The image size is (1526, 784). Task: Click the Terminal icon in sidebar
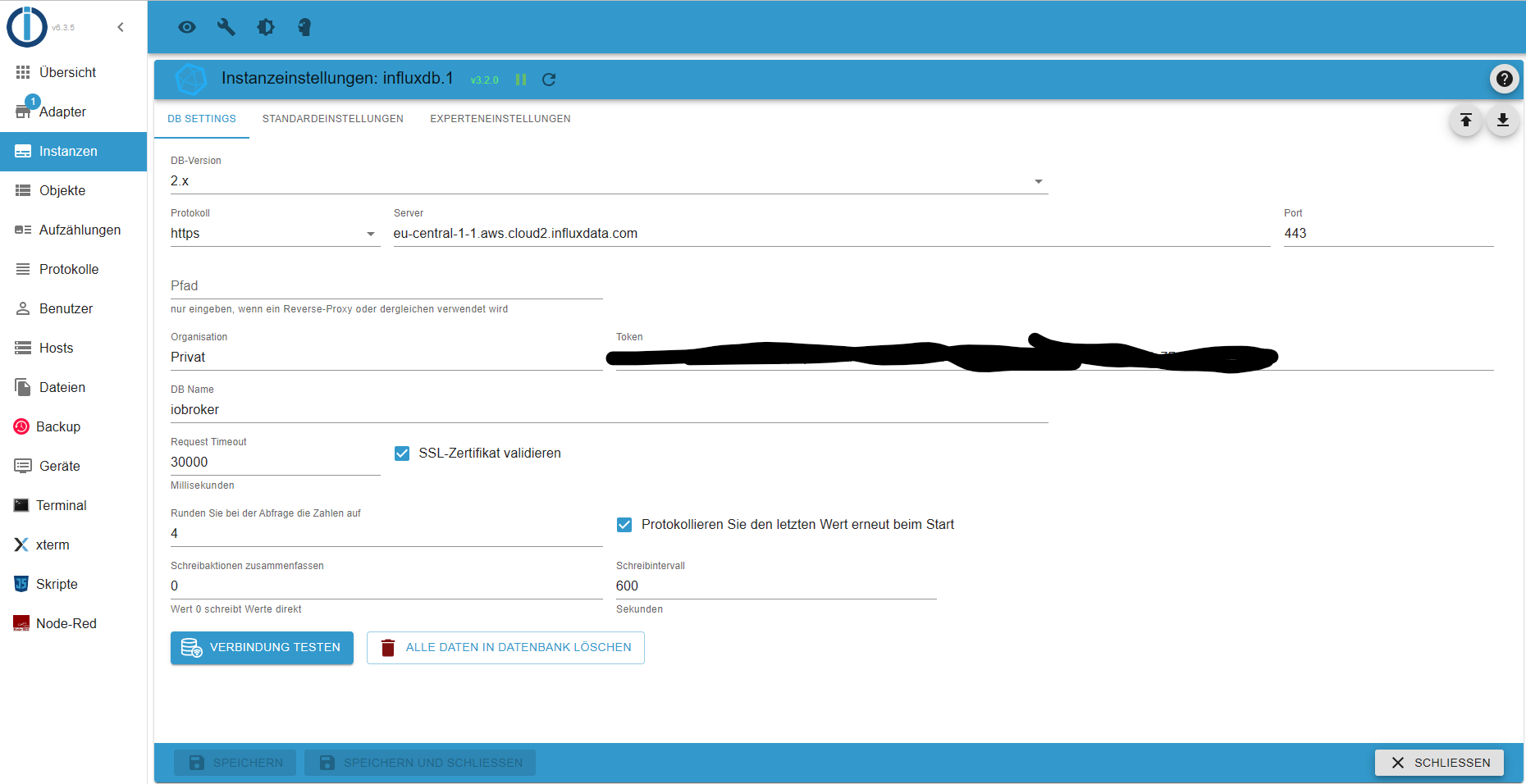21,505
